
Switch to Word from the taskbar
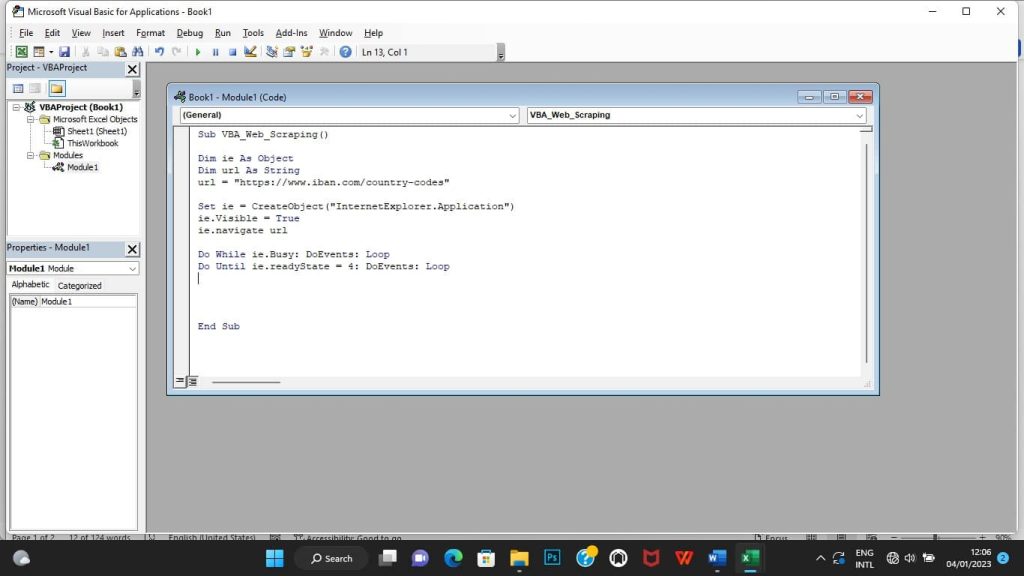click(x=717, y=558)
